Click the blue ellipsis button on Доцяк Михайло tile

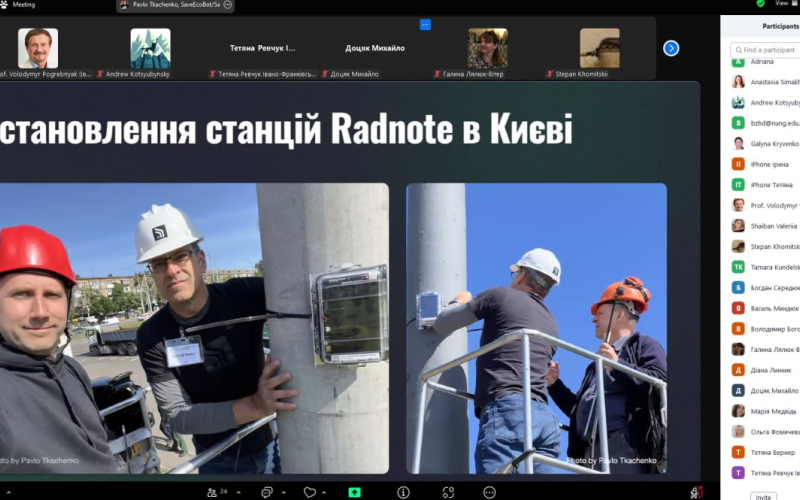click(425, 24)
